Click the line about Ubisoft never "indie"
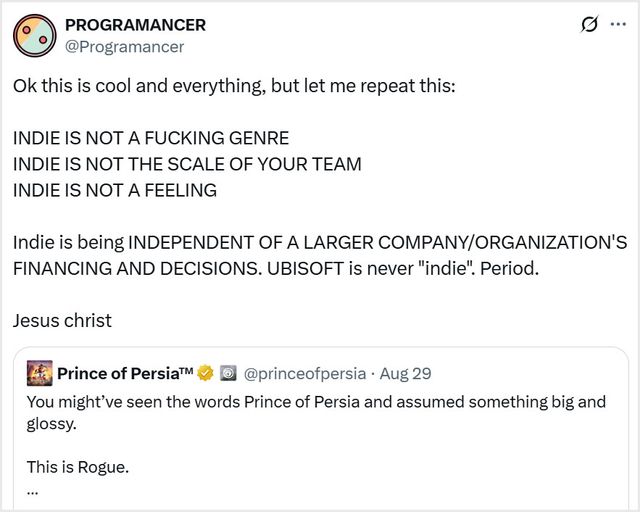The image size is (640, 512). (276, 270)
